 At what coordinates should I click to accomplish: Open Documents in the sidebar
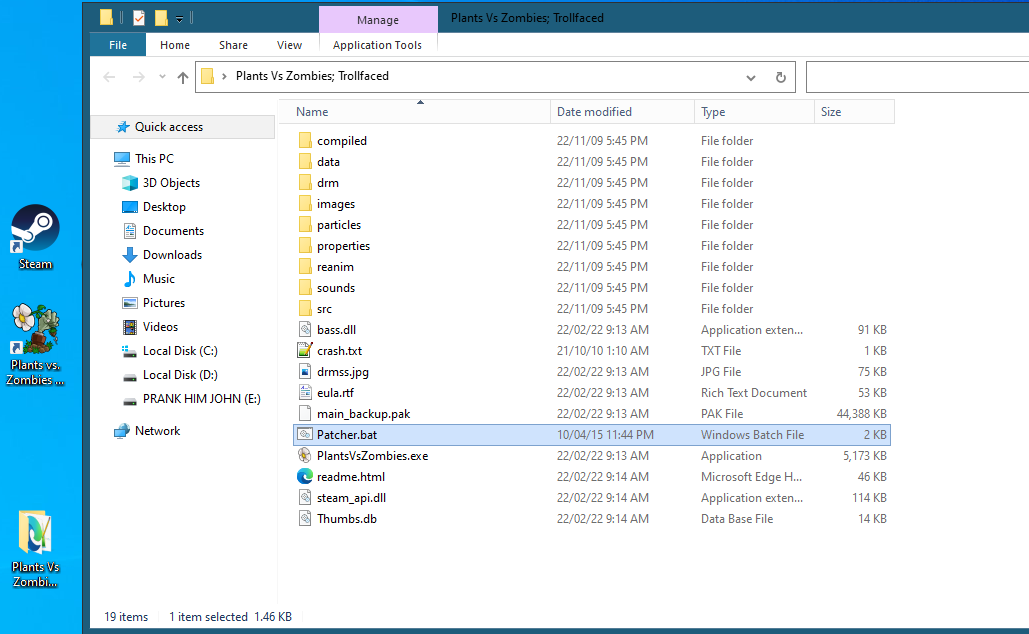coord(173,230)
